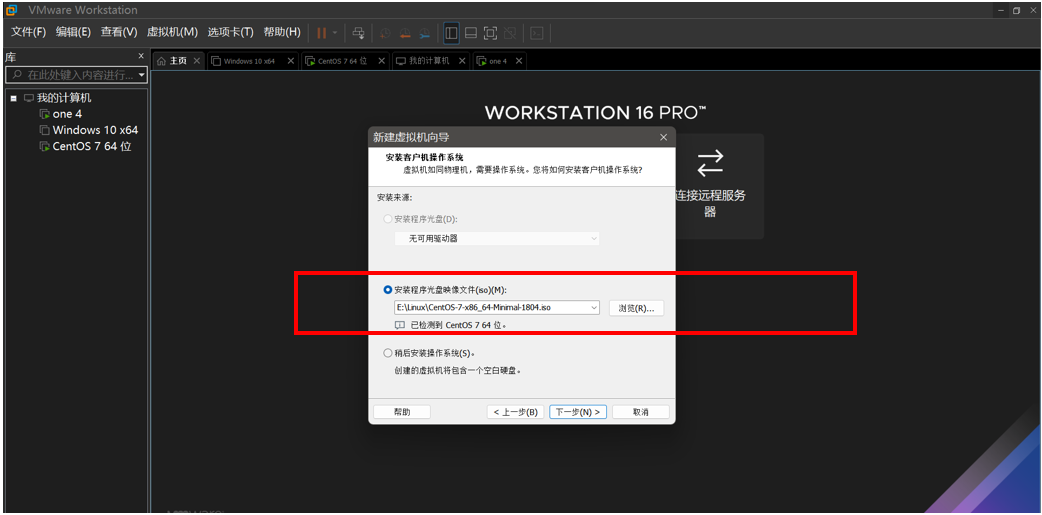The width and height of the screenshot is (1042, 515).
Task: Toggle the show library sidebar icon
Action: click(451, 33)
